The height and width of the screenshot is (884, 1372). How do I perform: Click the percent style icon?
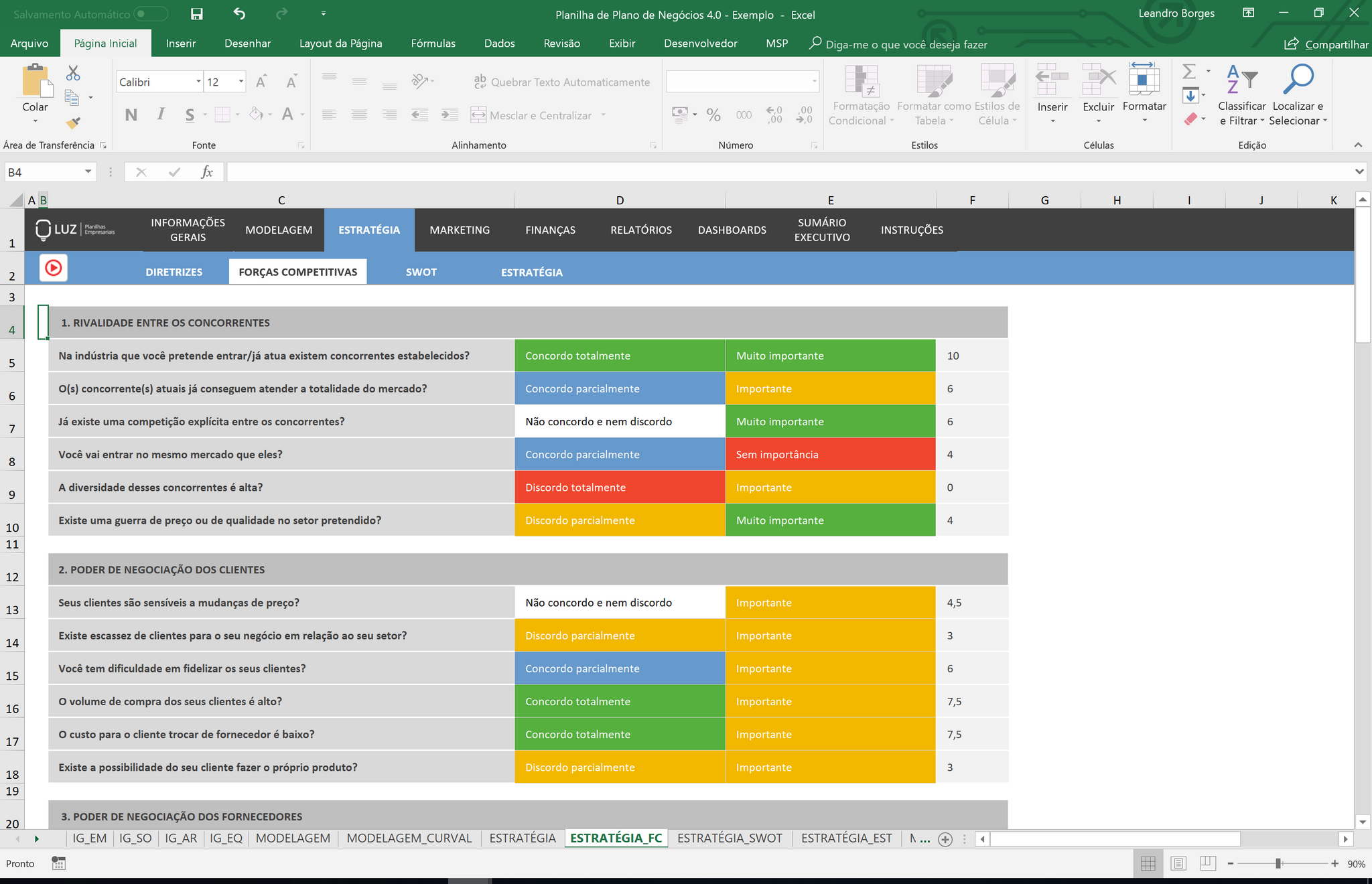713,115
